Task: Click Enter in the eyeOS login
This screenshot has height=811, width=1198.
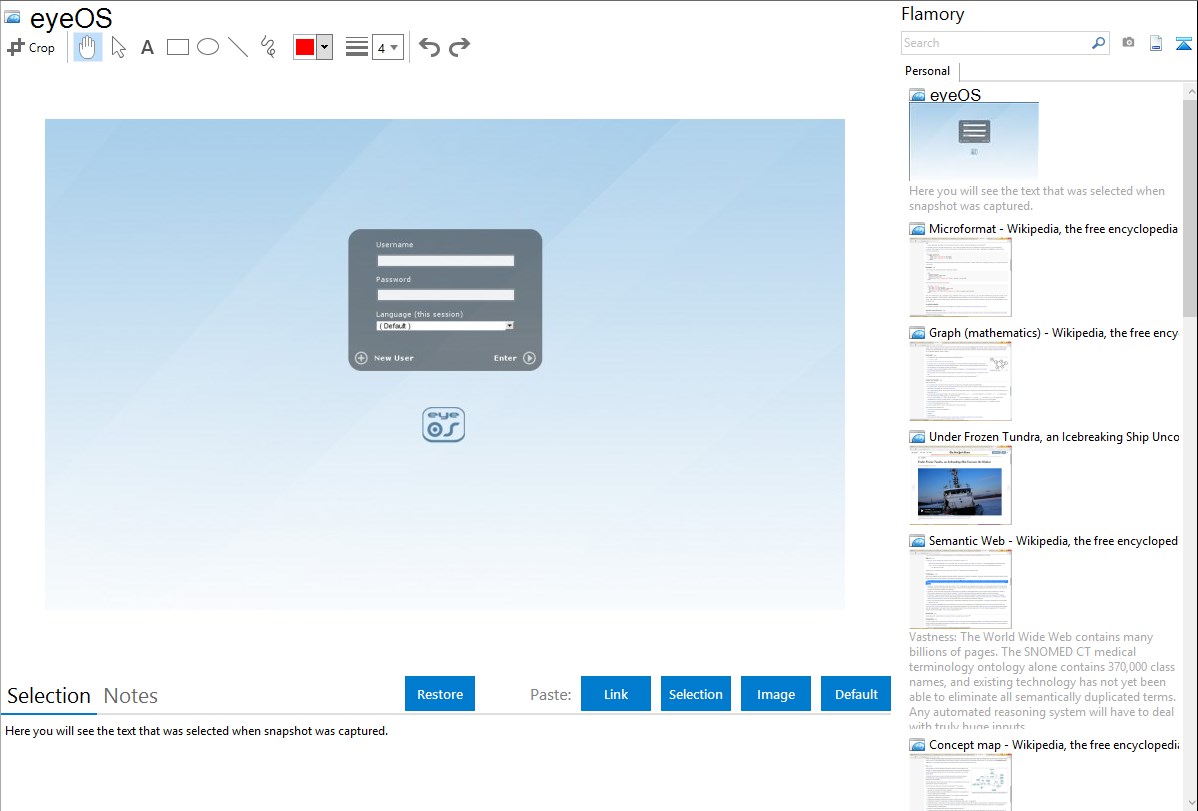Action: coord(515,358)
